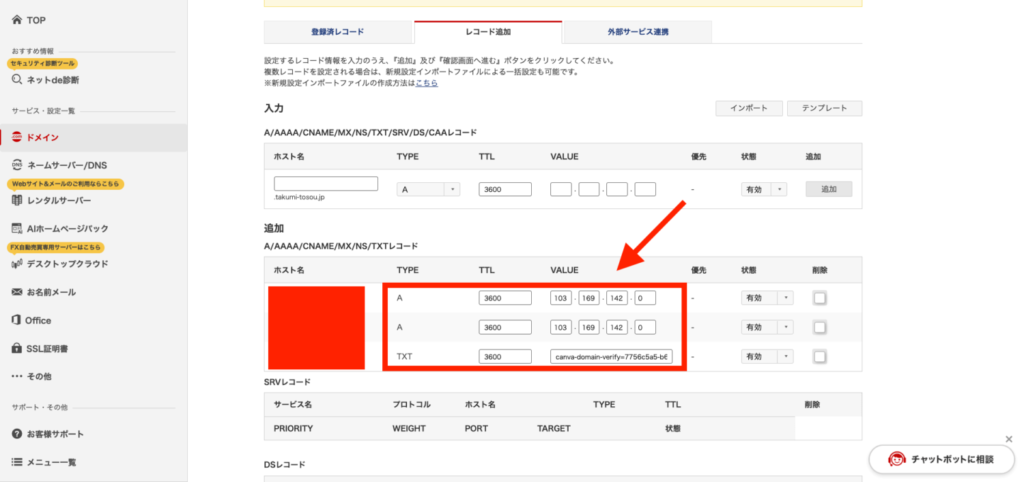Click the レンタルサーバー icon
The image size is (1024, 482).
tap(17, 200)
